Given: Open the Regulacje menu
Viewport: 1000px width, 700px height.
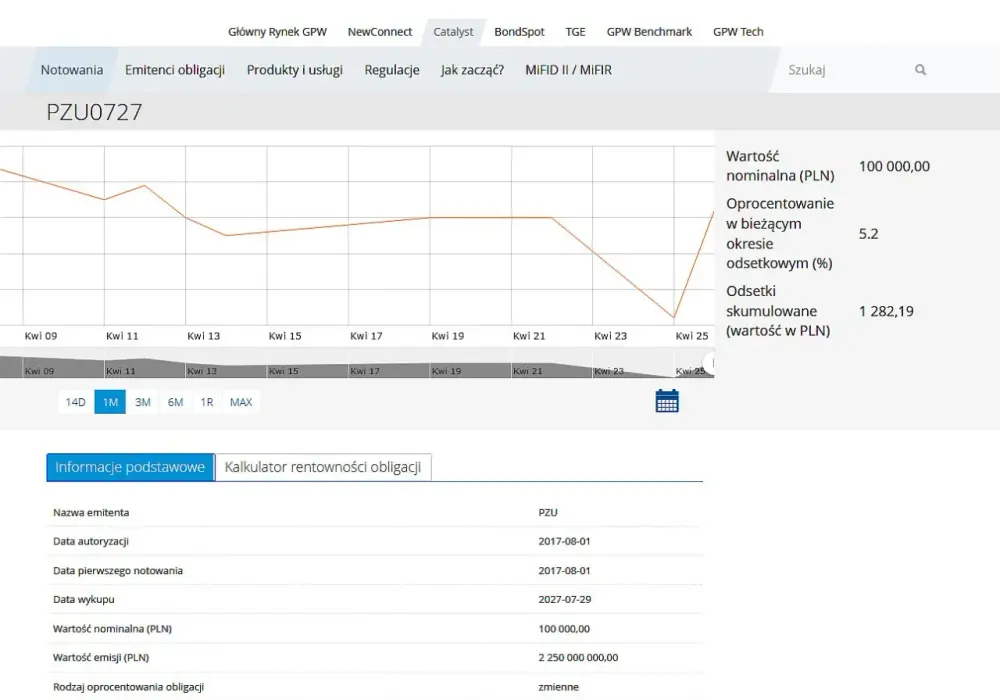Looking at the screenshot, I should (x=392, y=70).
